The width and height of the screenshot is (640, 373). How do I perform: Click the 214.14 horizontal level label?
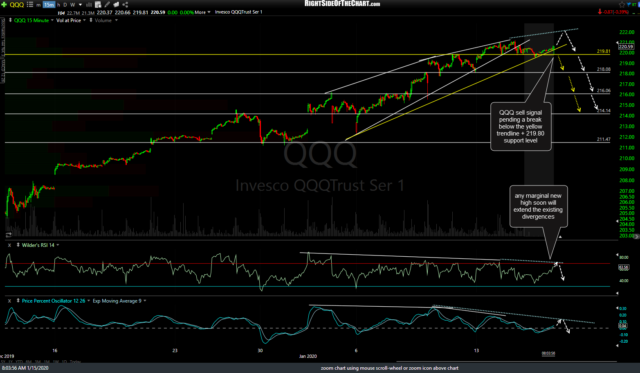(603, 111)
